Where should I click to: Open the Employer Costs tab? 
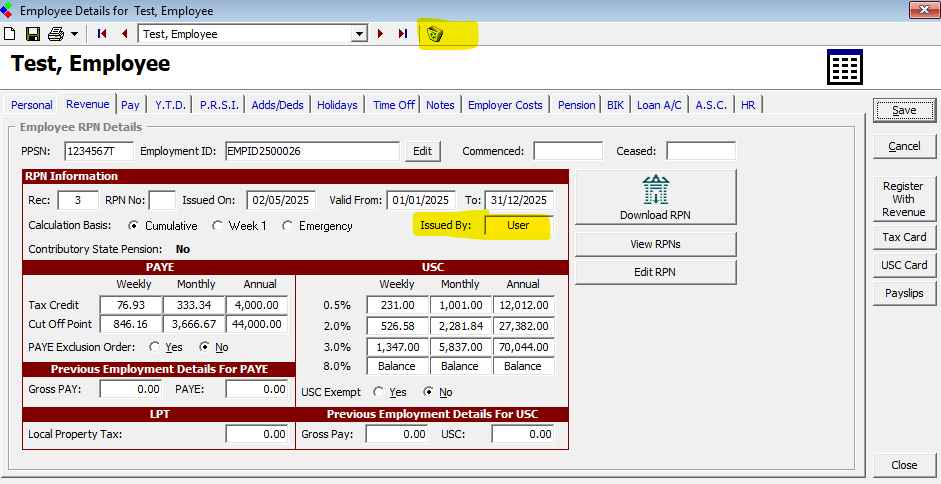[x=505, y=105]
